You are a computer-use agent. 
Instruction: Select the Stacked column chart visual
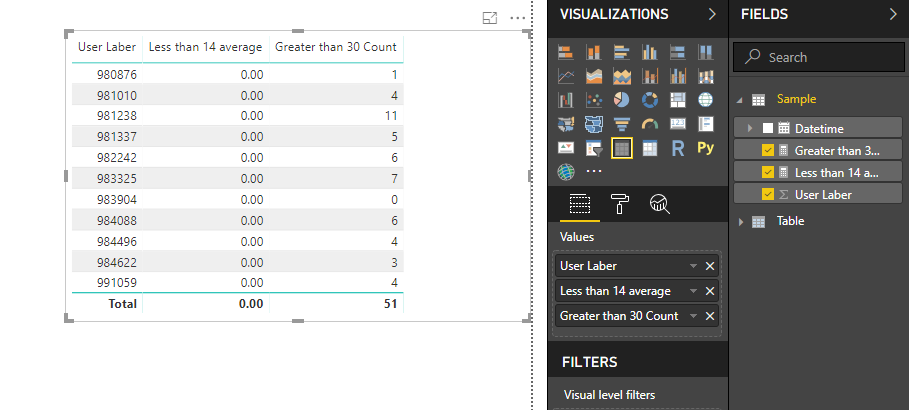[x=594, y=52]
